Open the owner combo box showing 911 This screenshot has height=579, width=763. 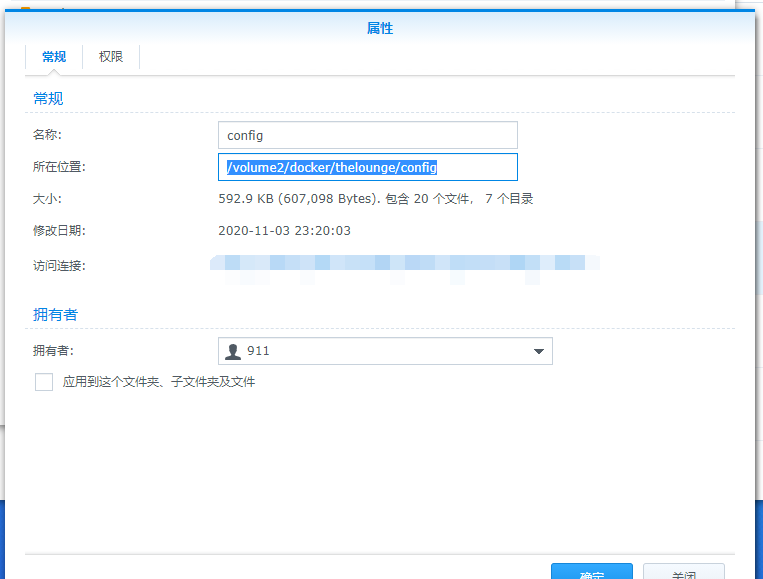click(x=385, y=351)
